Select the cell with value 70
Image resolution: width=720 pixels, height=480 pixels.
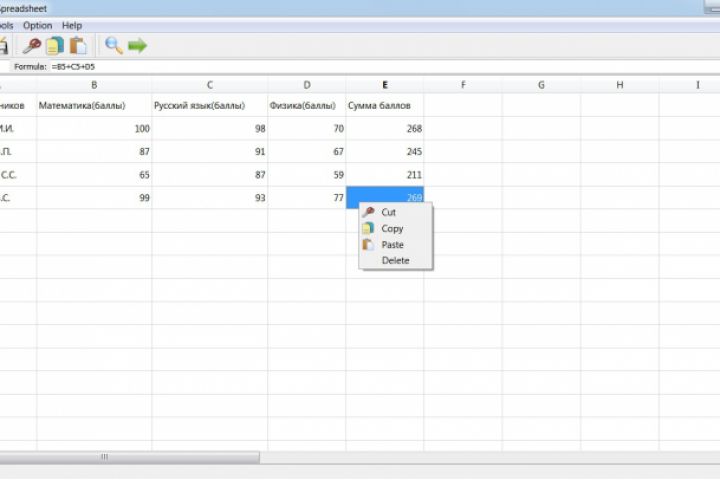(307, 129)
